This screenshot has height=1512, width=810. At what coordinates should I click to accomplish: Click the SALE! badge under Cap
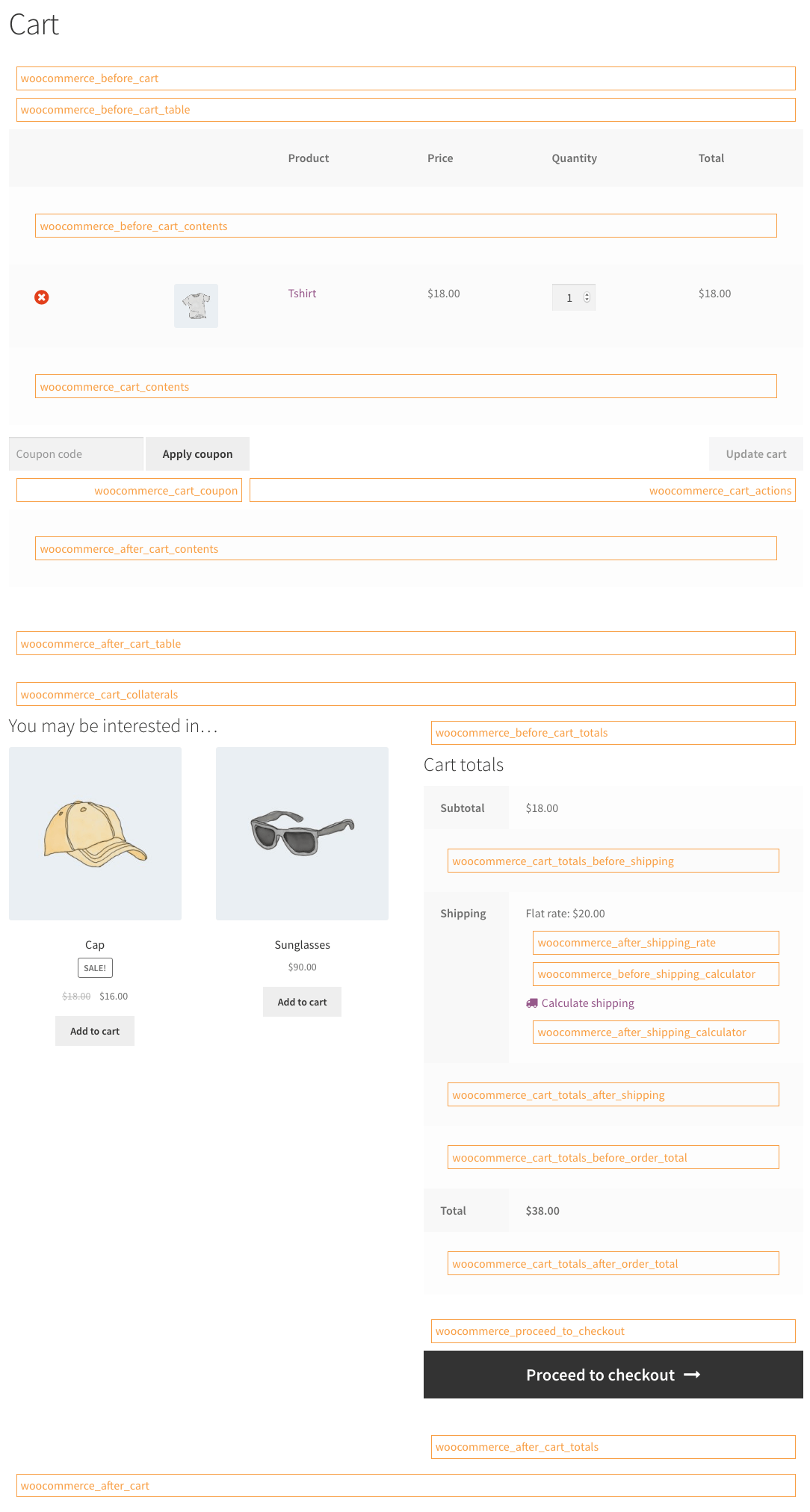tap(95, 968)
